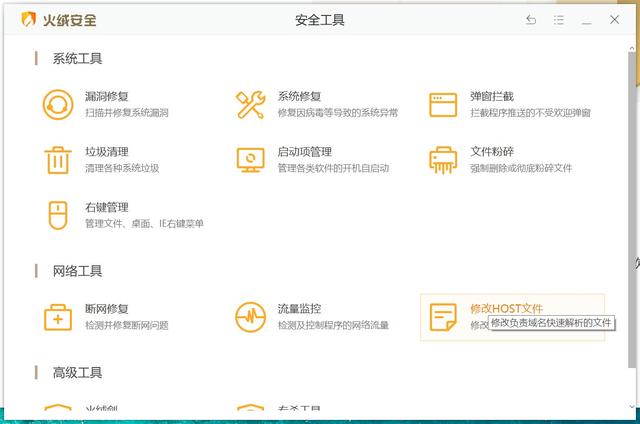The height and width of the screenshot is (424, 640).
Task: Click the 修改HOST文件 title text
Action: click(x=507, y=309)
